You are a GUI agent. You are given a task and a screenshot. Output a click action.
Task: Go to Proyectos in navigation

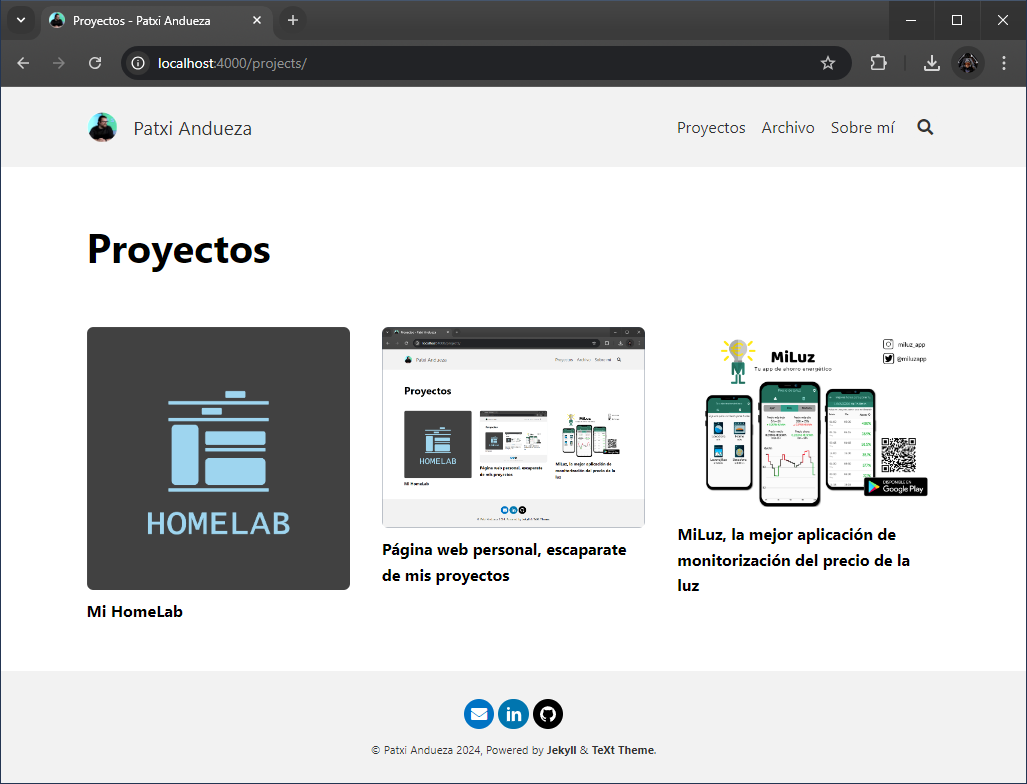pyautogui.click(x=711, y=128)
